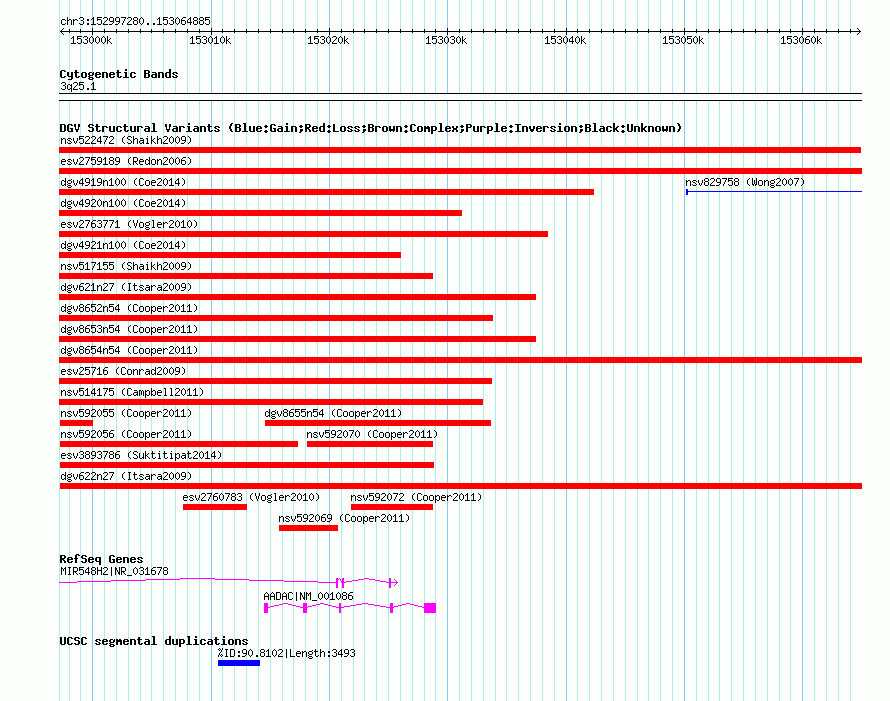Click the MIR548H2|NR_031678 gene label
The width and height of the screenshot is (890, 701).
(x=115, y=572)
